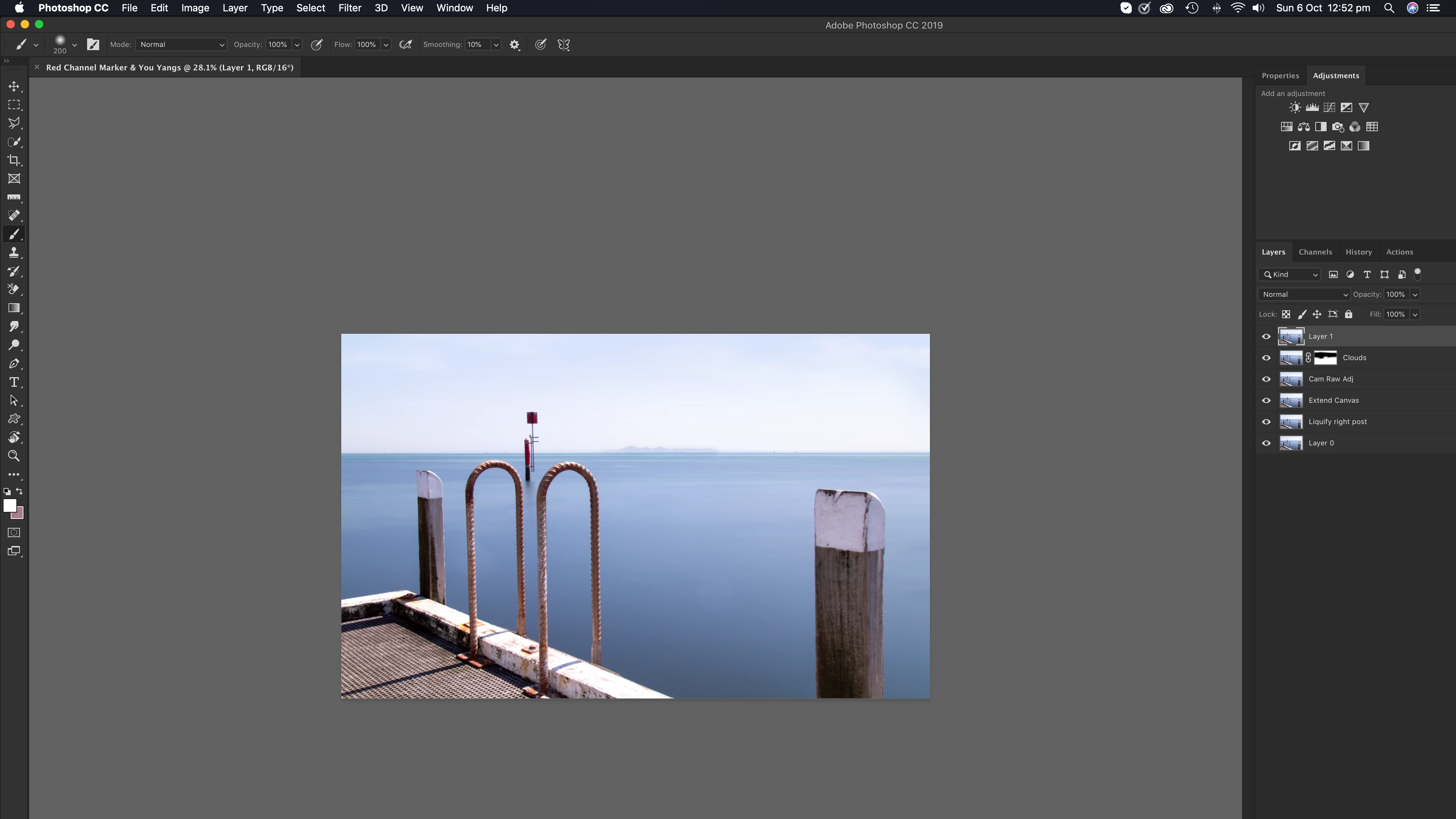This screenshot has width=1456, height=819.
Task: Expand the Kind filter dropdown
Action: (x=1291, y=275)
